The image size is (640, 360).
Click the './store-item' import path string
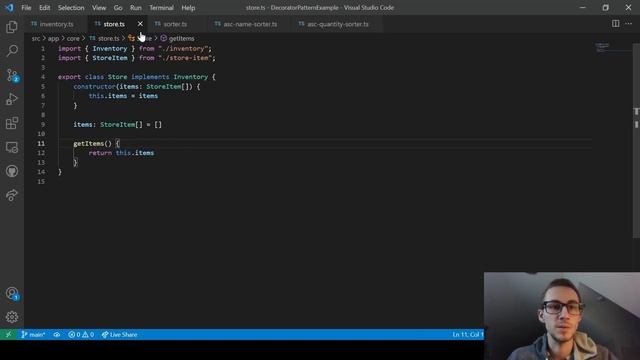click(186, 58)
